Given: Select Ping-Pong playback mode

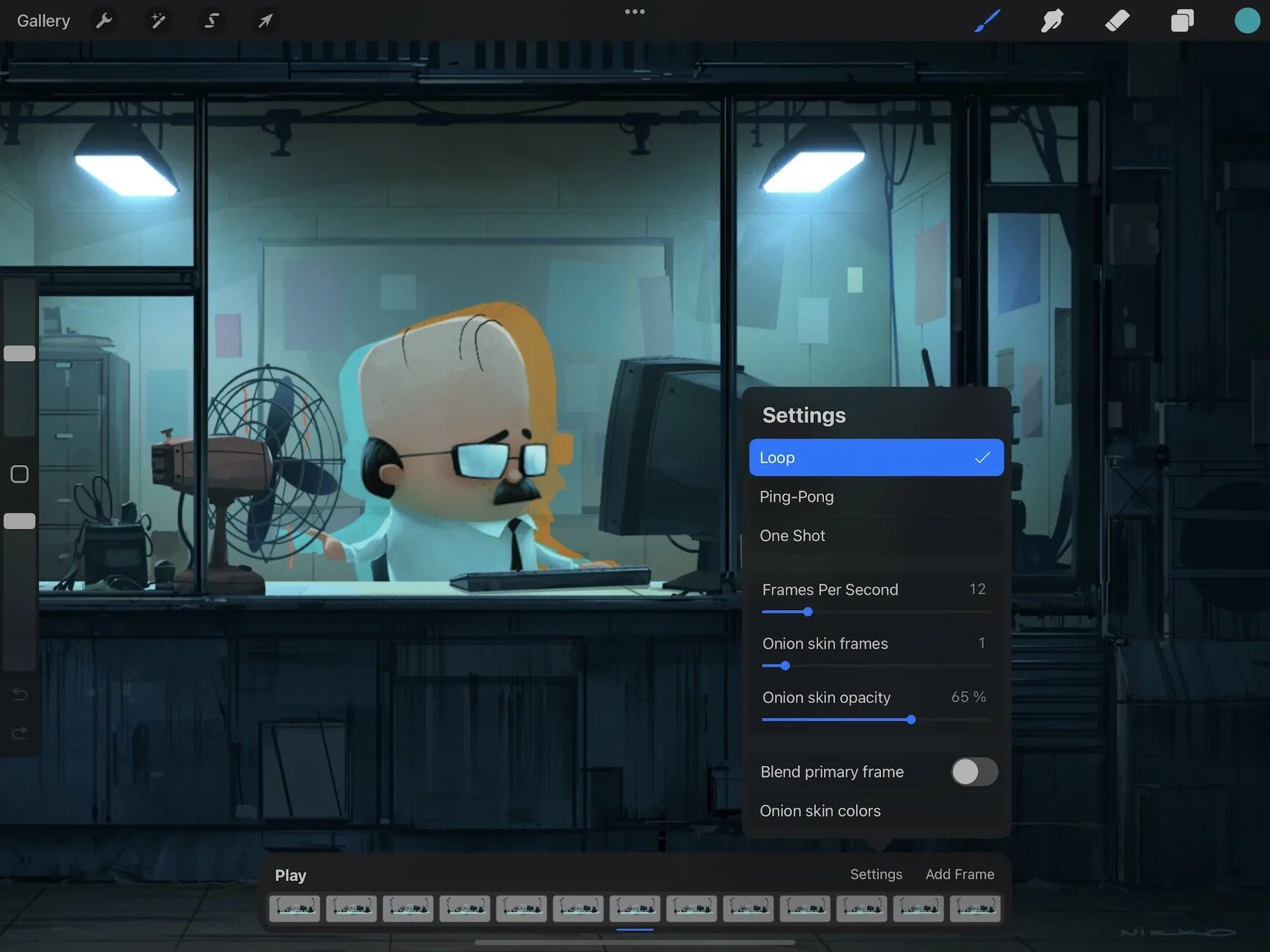Looking at the screenshot, I should pos(876,497).
